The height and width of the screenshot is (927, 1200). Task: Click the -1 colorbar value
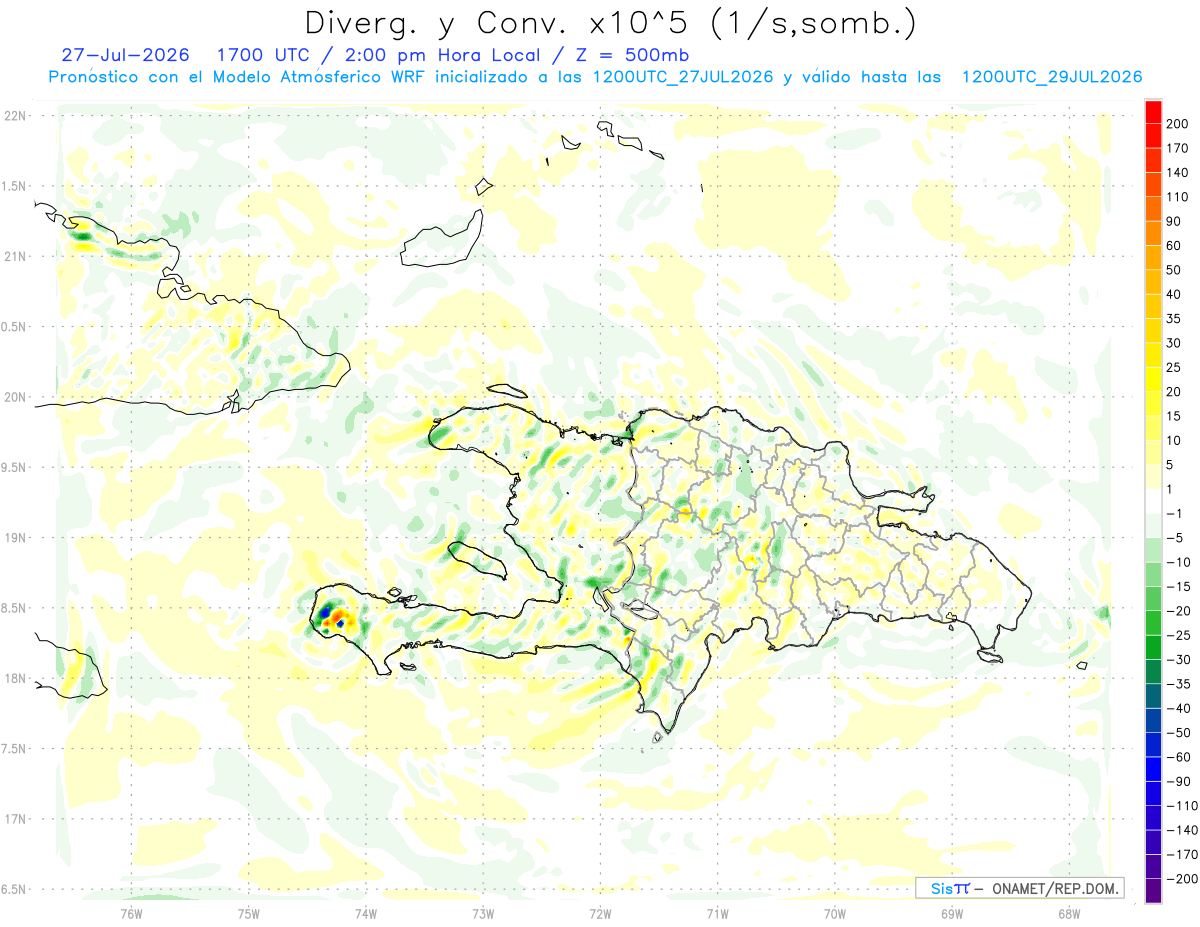point(1174,513)
